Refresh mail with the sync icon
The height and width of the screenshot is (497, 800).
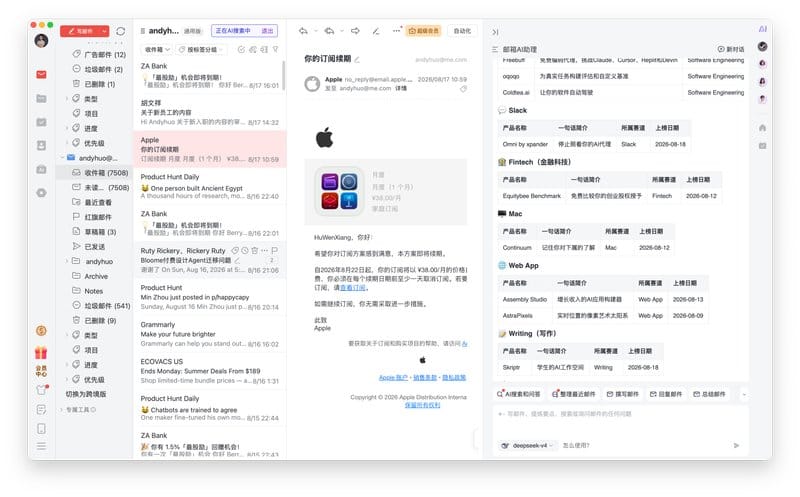120,31
